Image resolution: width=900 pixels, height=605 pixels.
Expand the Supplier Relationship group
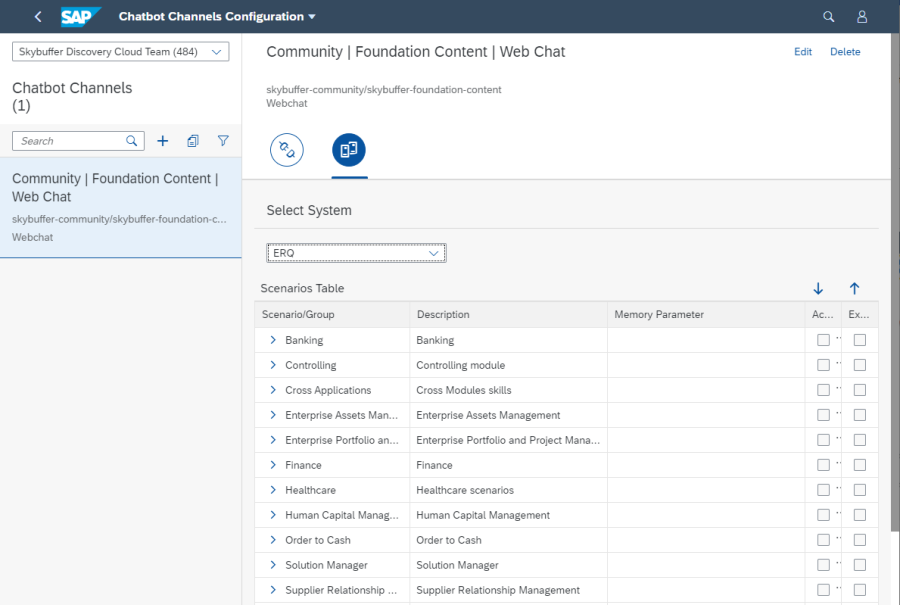pyautogui.click(x=273, y=590)
